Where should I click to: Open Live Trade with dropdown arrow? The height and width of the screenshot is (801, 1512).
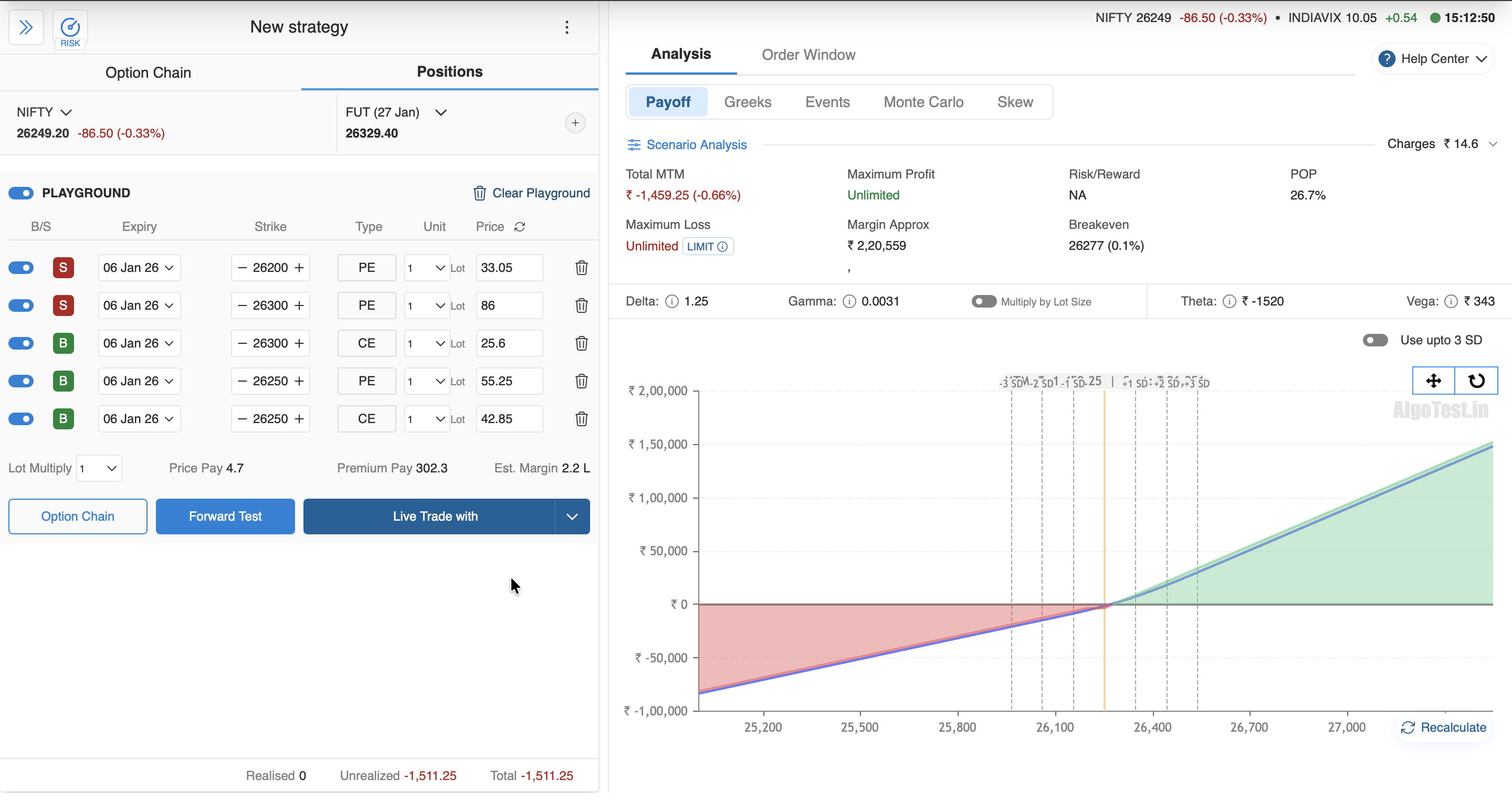coord(572,517)
